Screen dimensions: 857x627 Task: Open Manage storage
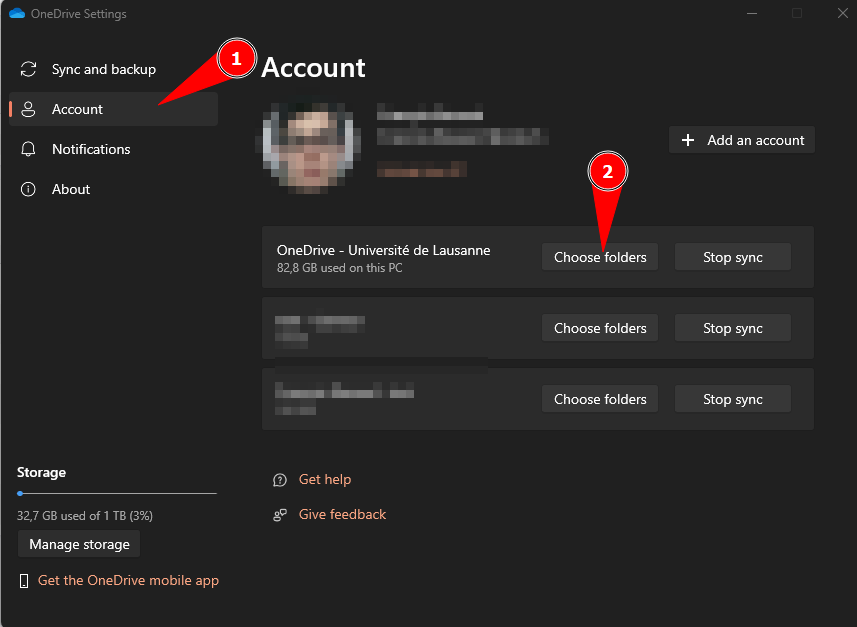[79, 544]
